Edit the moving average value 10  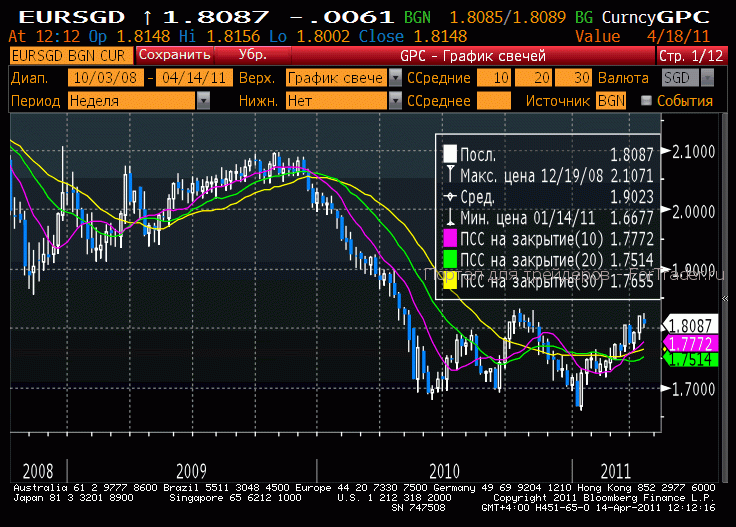coord(494,78)
